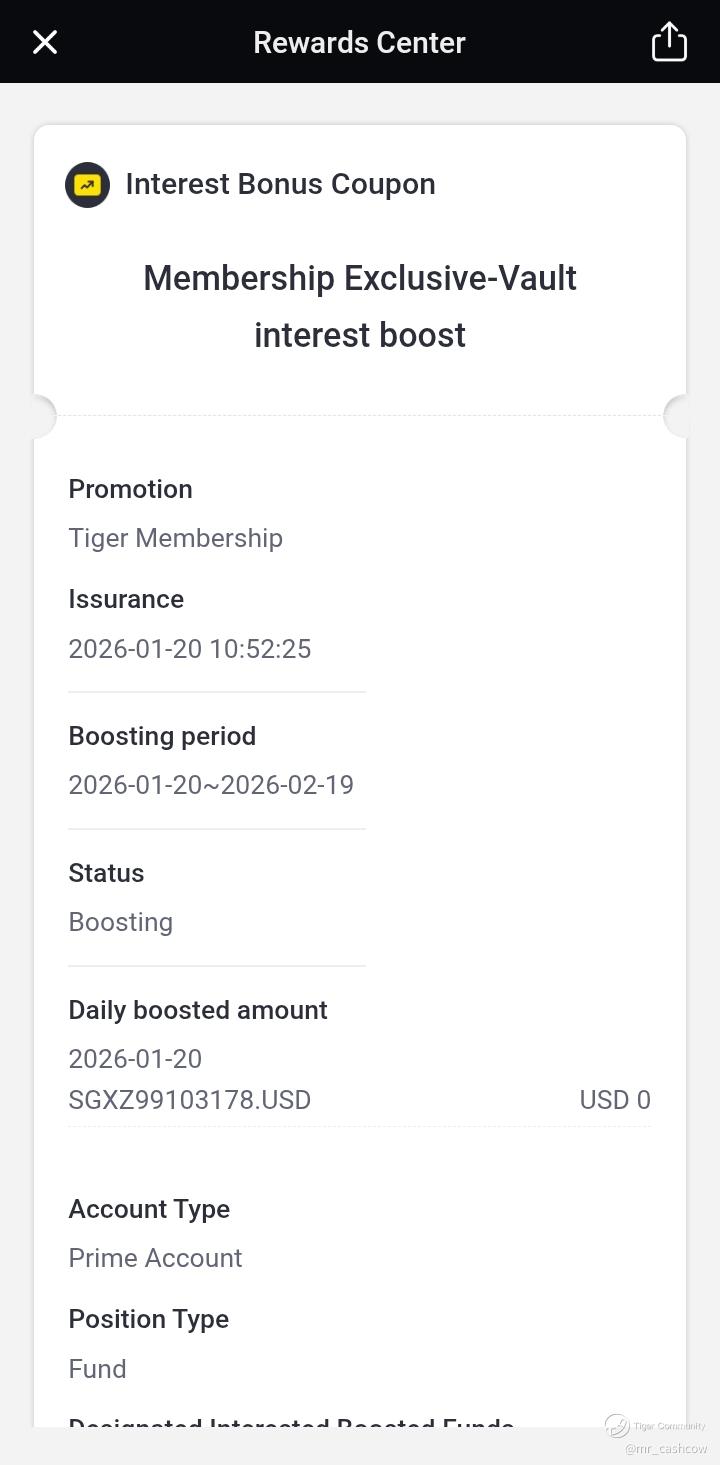Select the SGXZ99103178.USD fund entry

190,1100
